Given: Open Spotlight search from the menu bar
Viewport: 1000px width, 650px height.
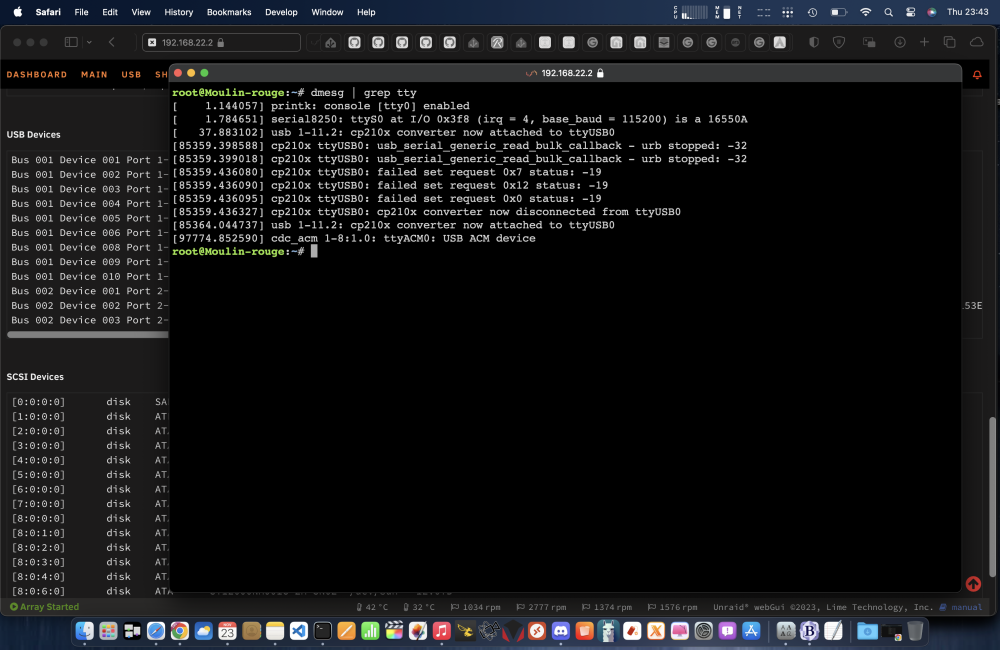Looking at the screenshot, I should coord(888,12).
